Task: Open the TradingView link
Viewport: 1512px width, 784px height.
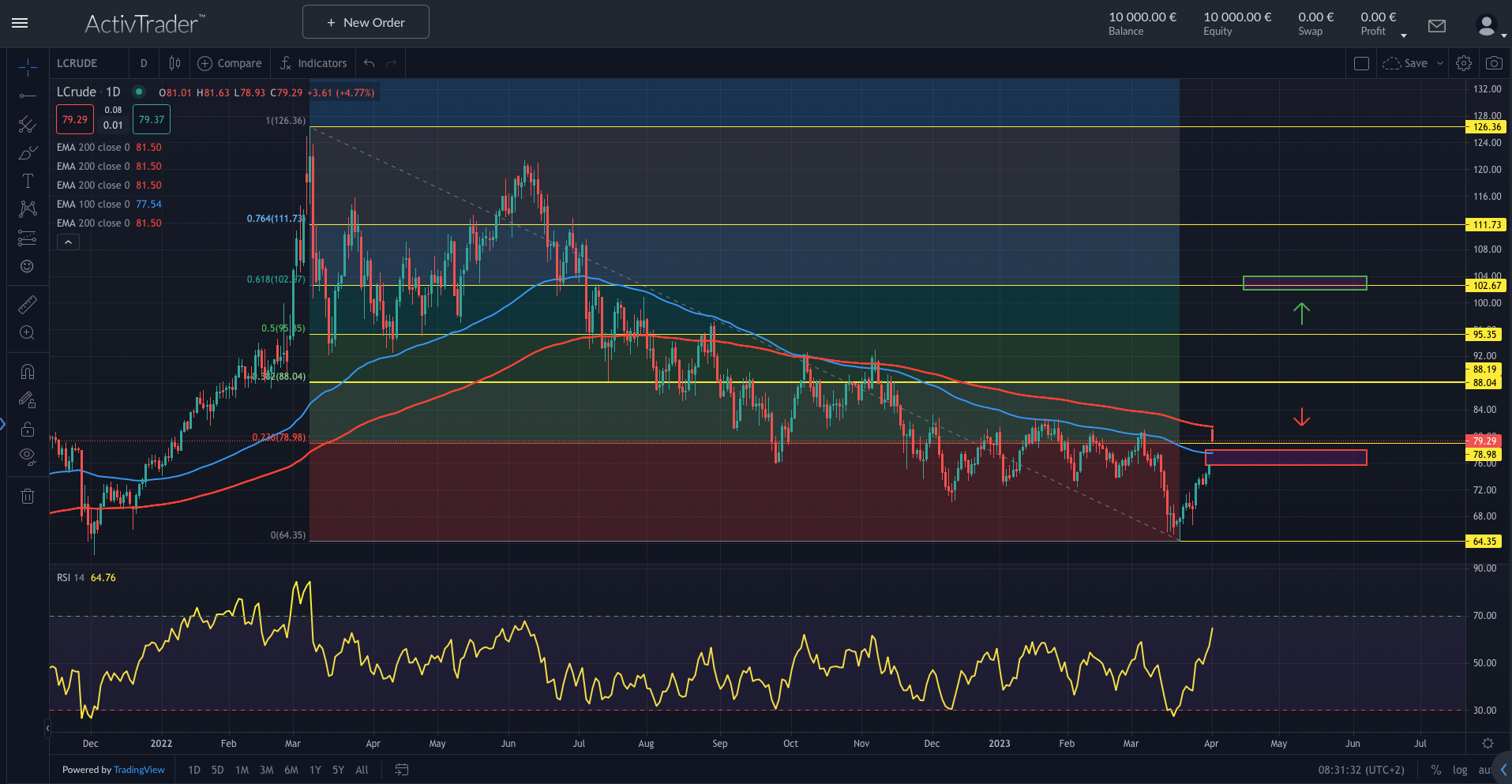Action: click(x=139, y=770)
